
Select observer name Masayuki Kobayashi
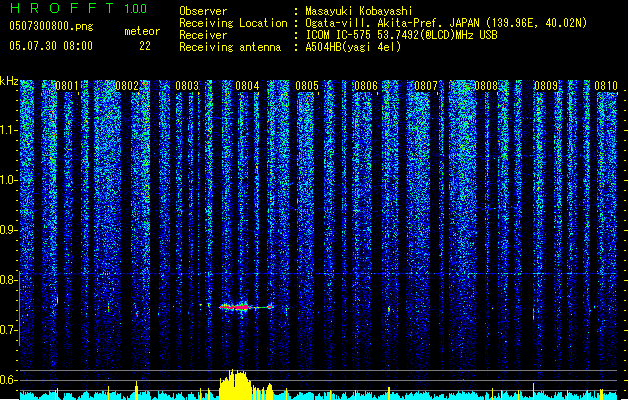[x=359, y=11]
